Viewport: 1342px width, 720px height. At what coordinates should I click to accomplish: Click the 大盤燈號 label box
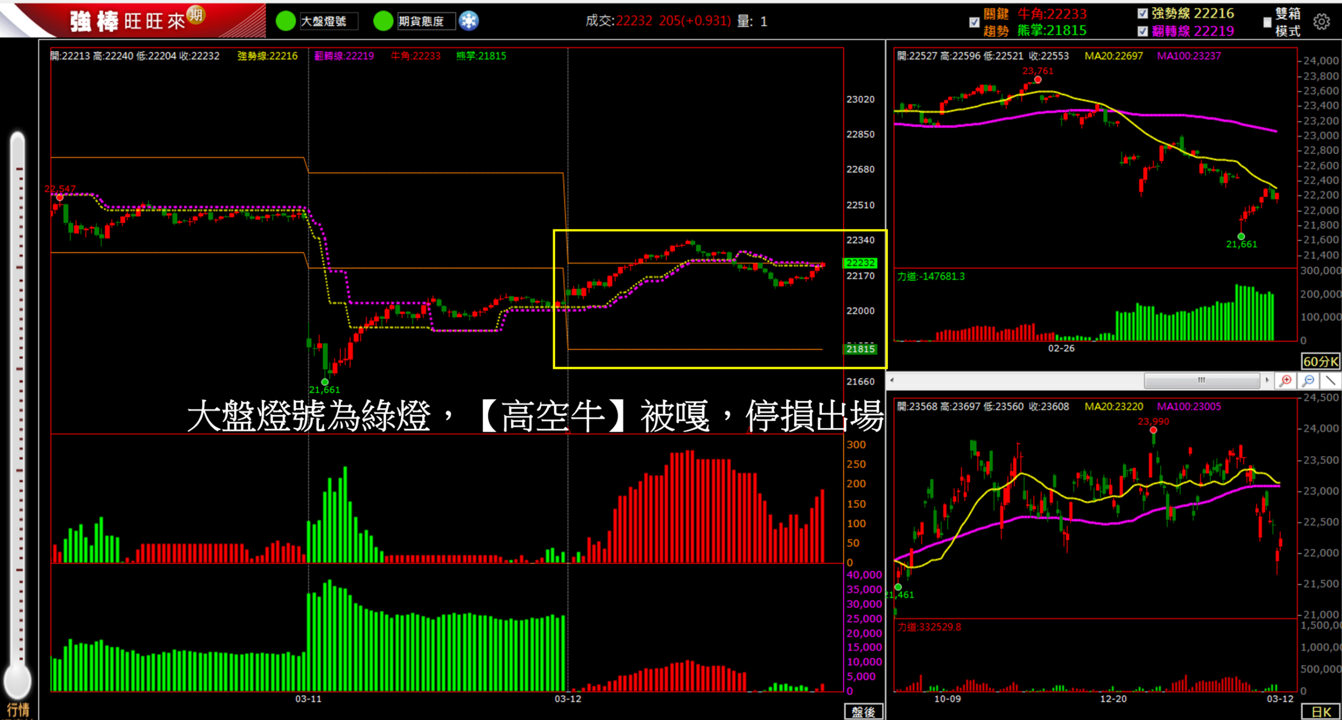coord(328,21)
